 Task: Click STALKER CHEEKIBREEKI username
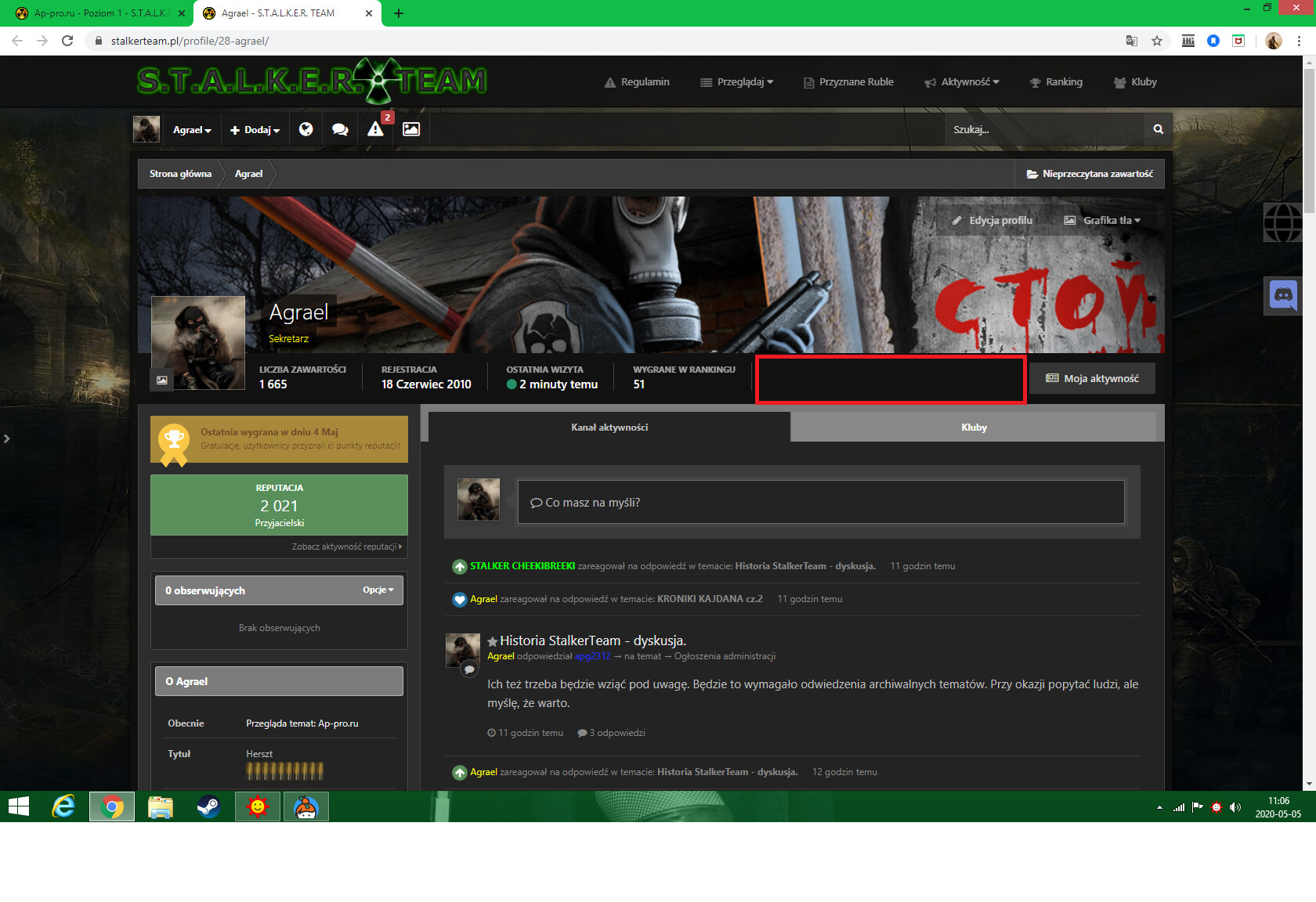point(522,566)
